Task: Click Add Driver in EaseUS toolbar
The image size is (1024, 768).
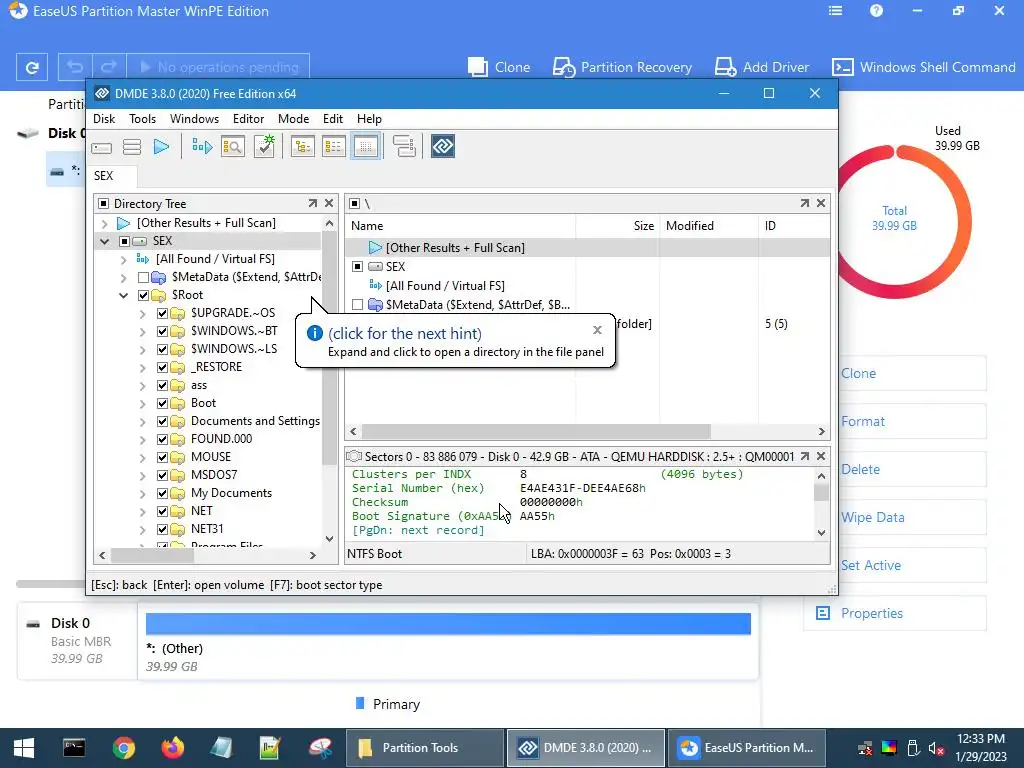Action: (x=762, y=67)
